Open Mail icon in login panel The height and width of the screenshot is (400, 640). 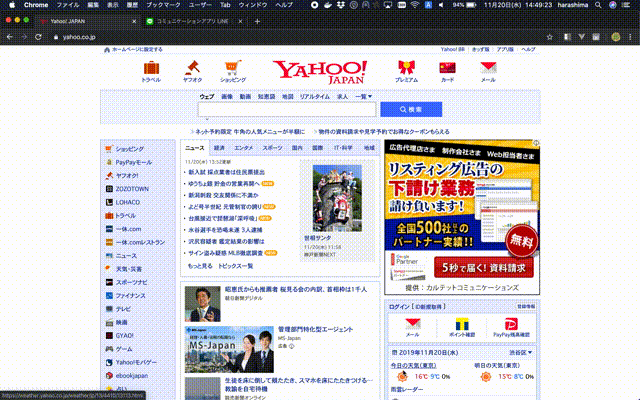[413, 324]
